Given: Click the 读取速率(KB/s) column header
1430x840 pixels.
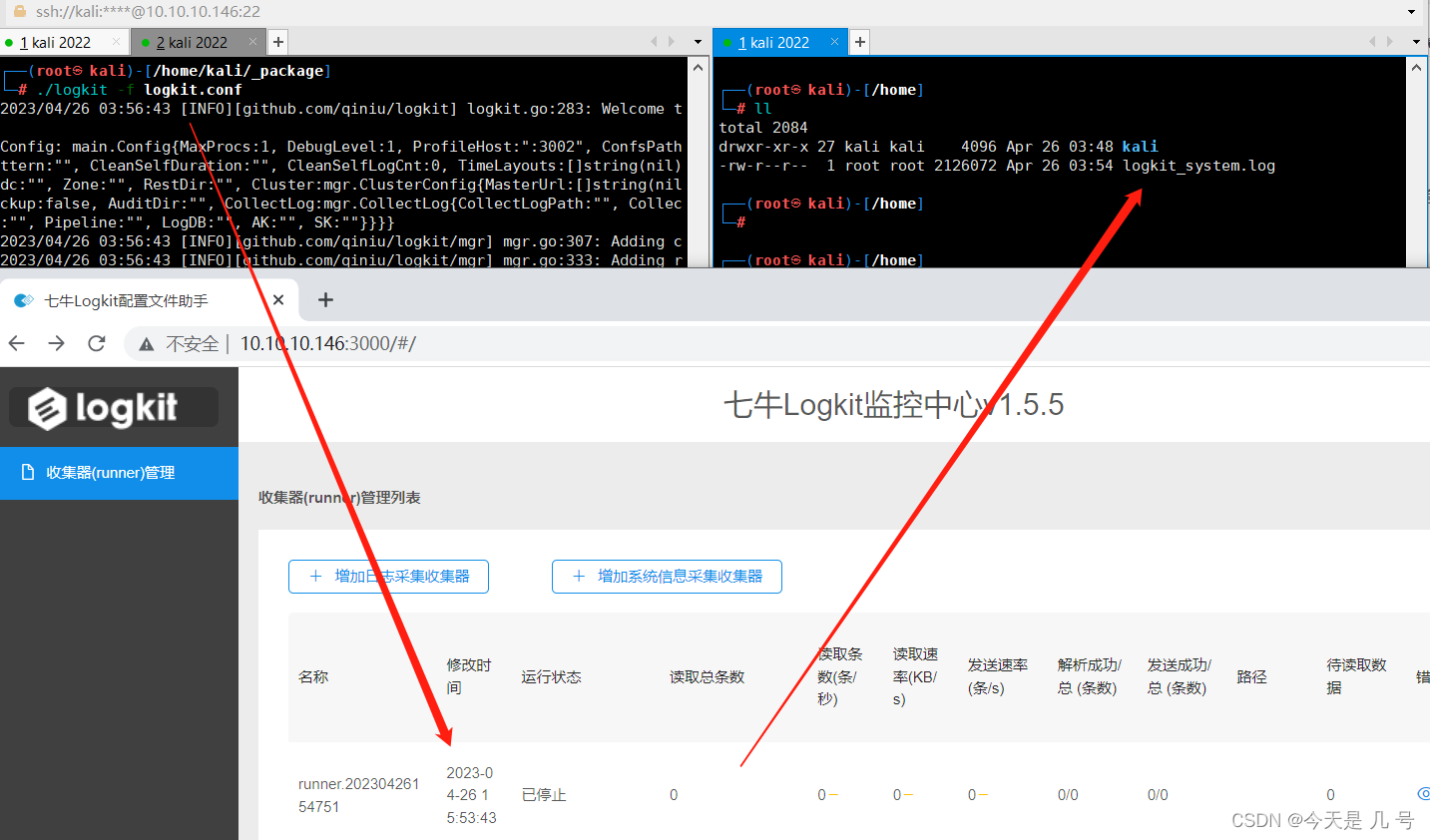Looking at the screenshot, I should [915, 676].
